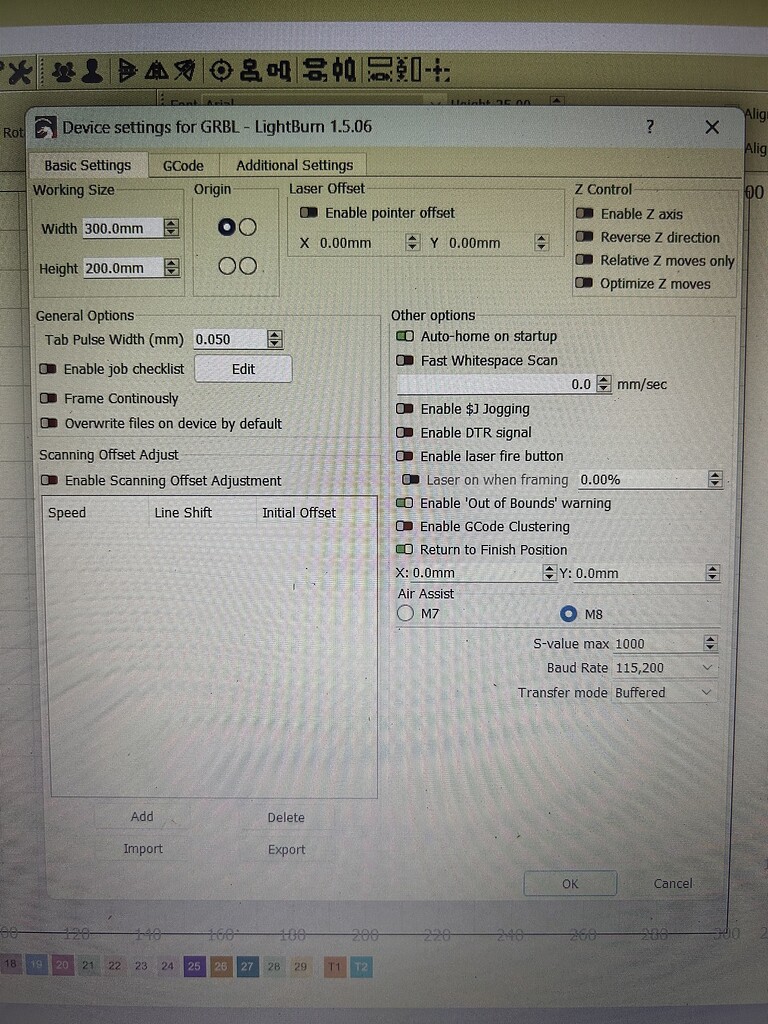This screenshot has height=1024, width=768.
Task: Toggle Frame Continously option
Action: point(48,398)
